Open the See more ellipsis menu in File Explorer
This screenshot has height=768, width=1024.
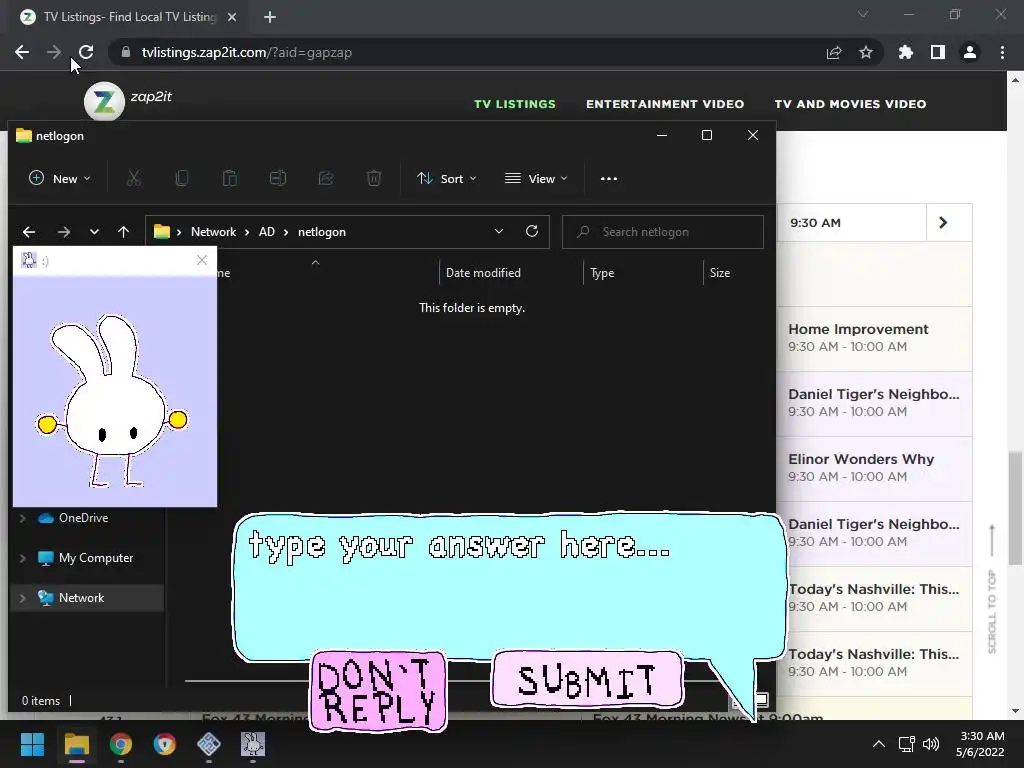coord(609,178)
